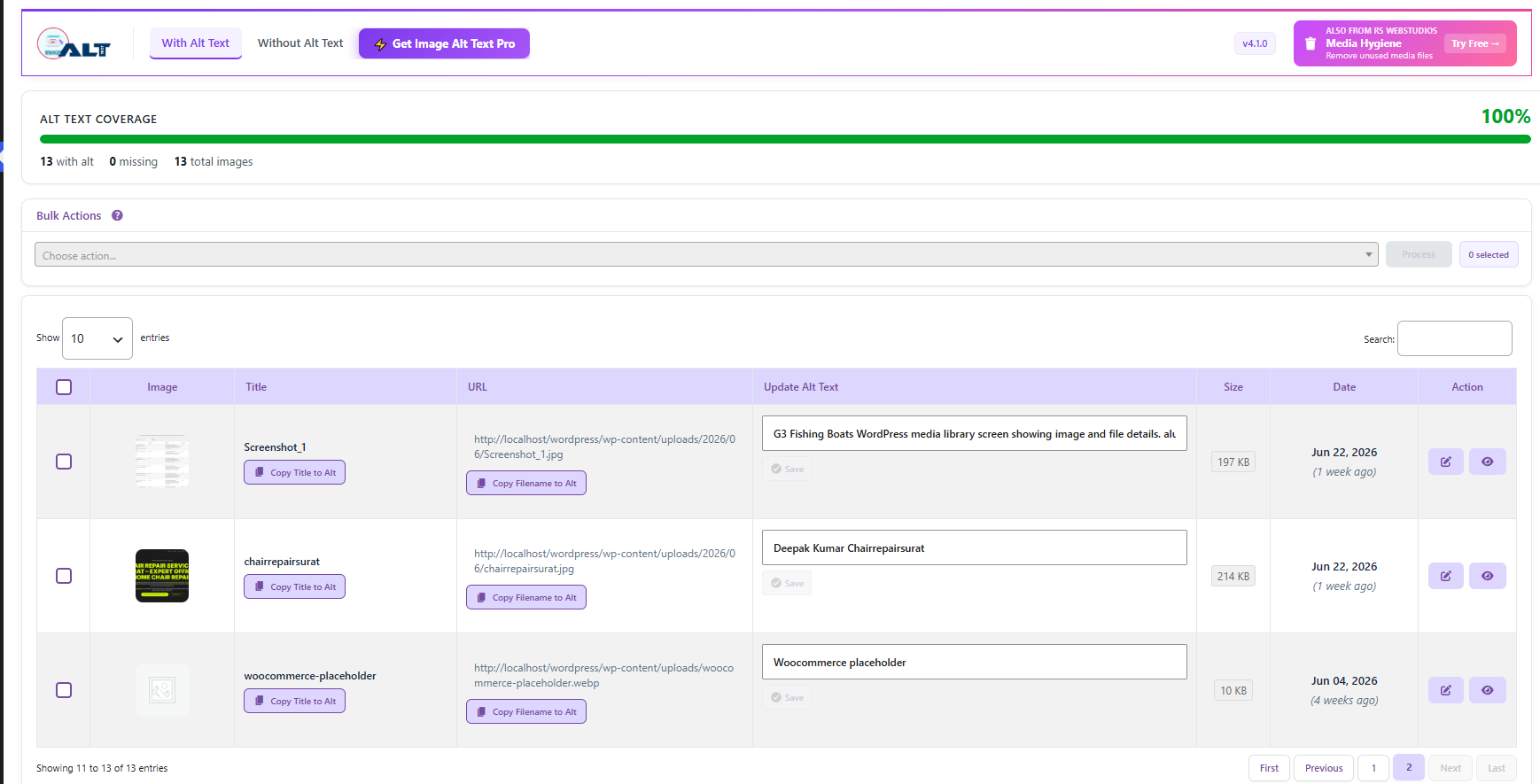View woocommerce-placeholder image with eye icon

(x=1487, y=690)
